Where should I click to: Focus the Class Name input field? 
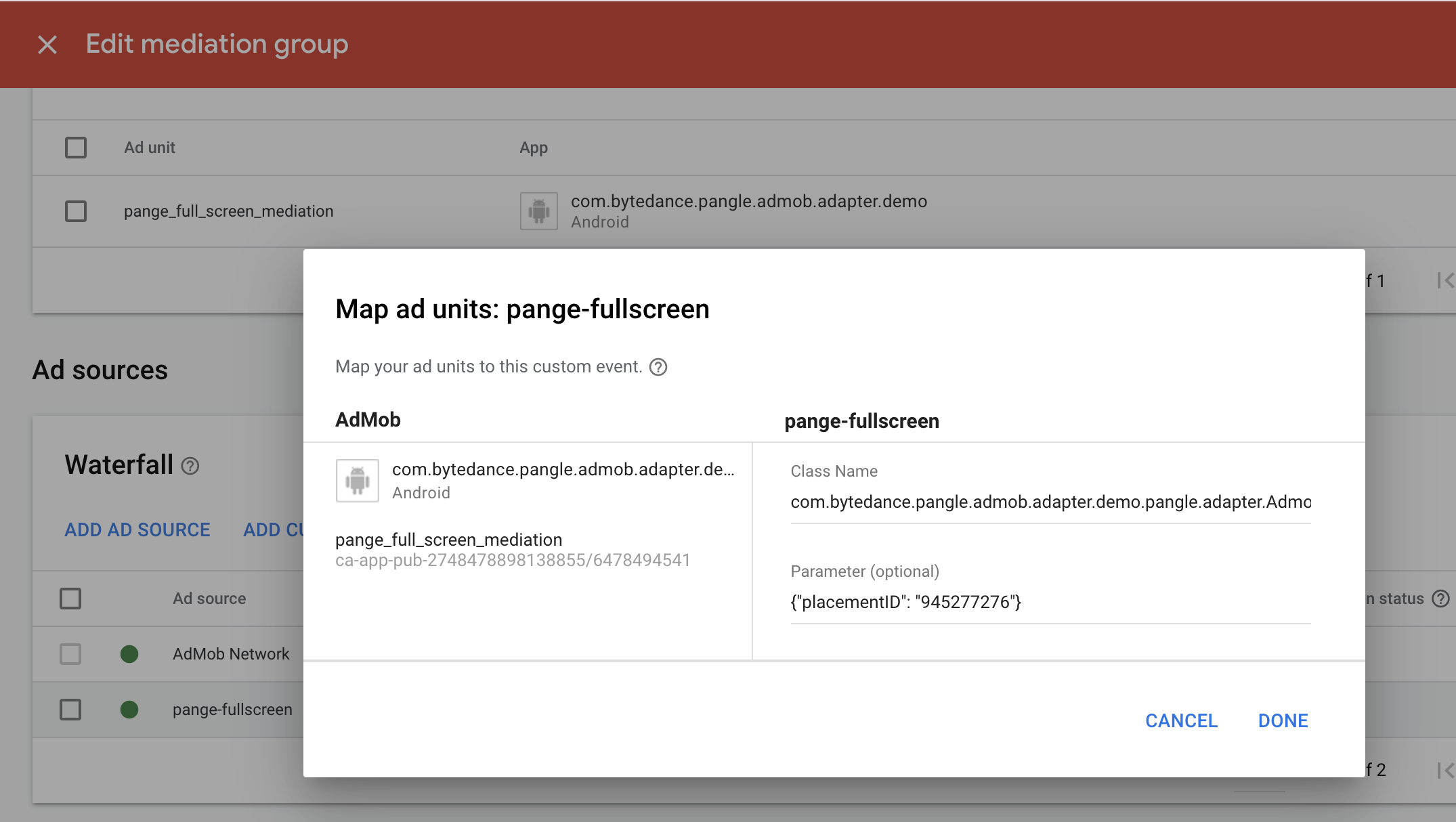pyautogui.click(x=1050, y=502)
